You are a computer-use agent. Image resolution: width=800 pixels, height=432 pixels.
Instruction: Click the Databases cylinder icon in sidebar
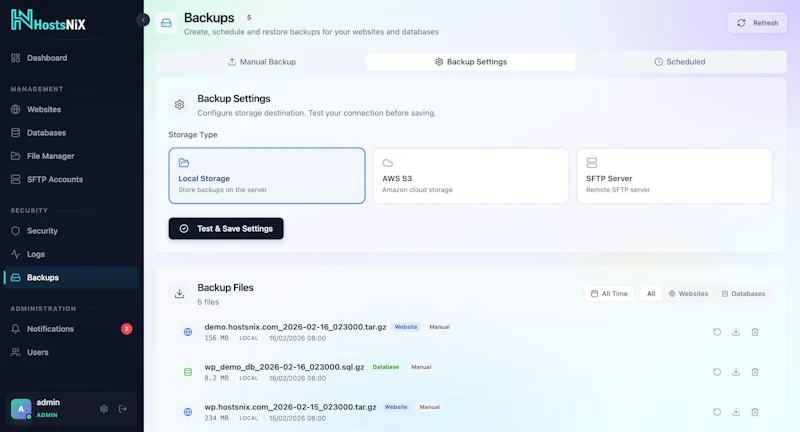tap(16, 133)
